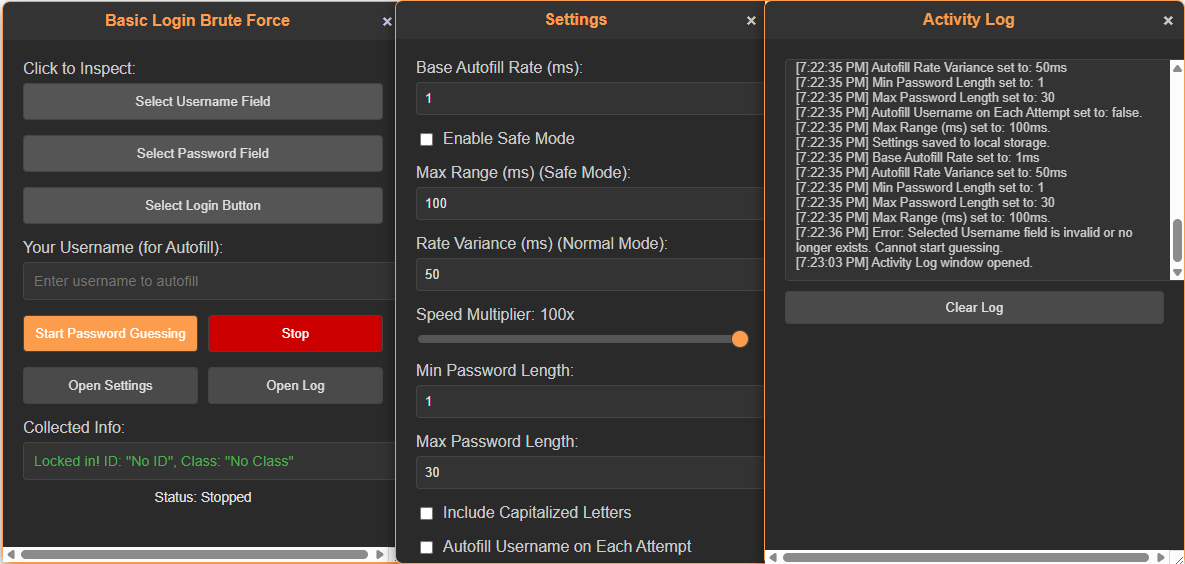Image resolution: width=1185 pixels, height=564 pixels.
Task: Click the Select Password Field button
Action: tap(203, 153)
